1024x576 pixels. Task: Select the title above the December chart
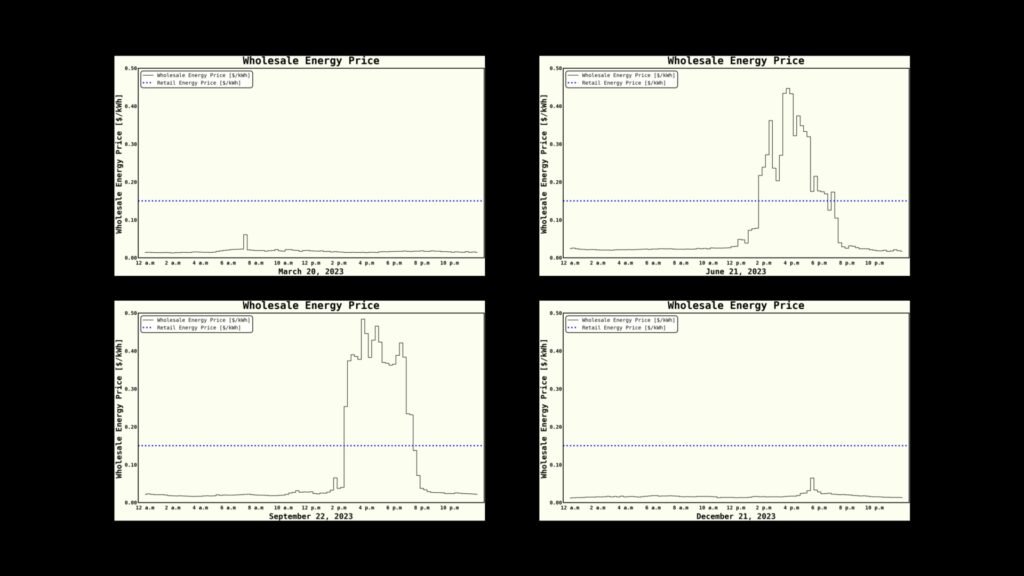735,306
